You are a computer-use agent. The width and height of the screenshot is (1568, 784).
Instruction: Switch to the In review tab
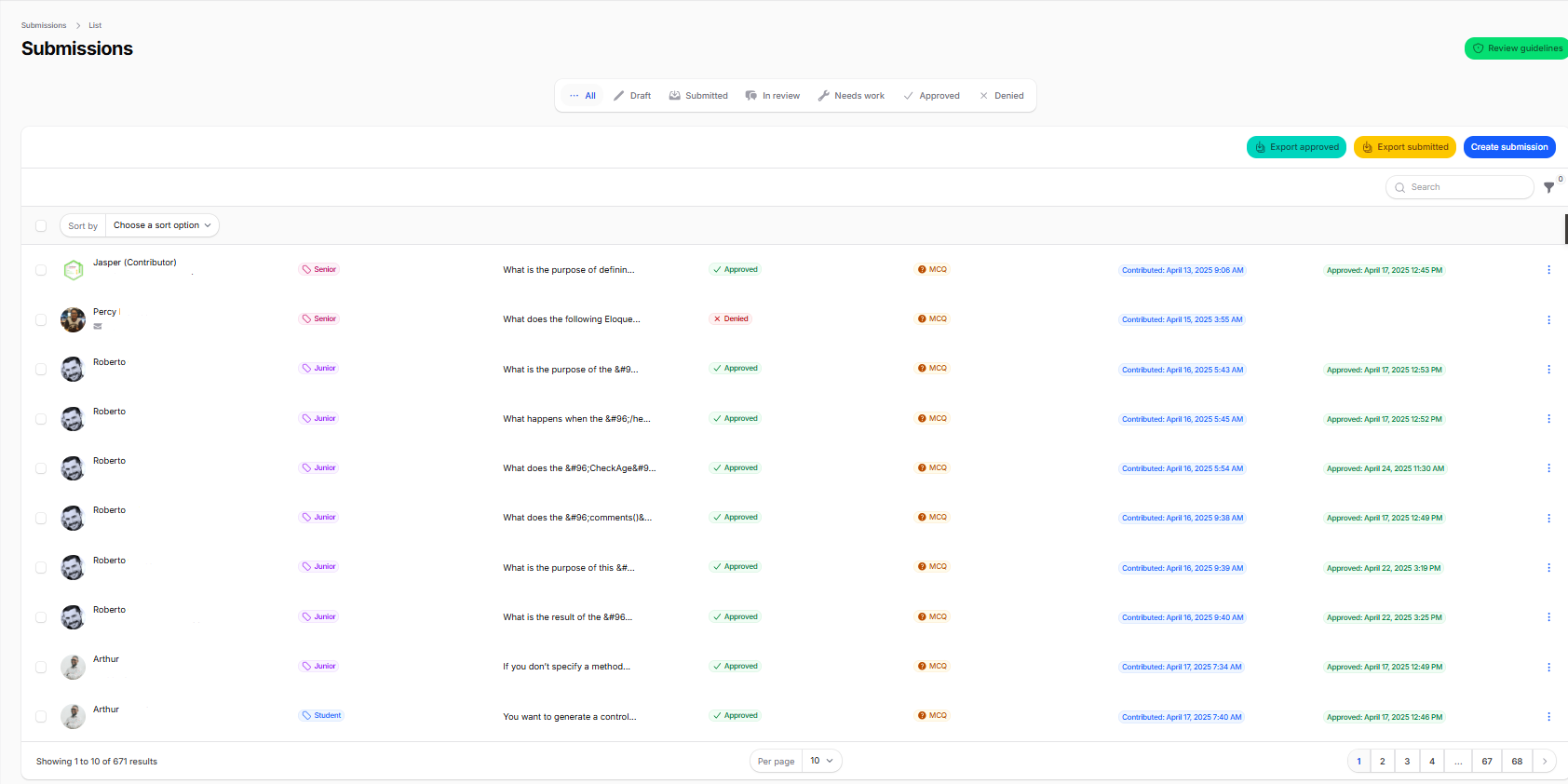[x=773, y=95]
